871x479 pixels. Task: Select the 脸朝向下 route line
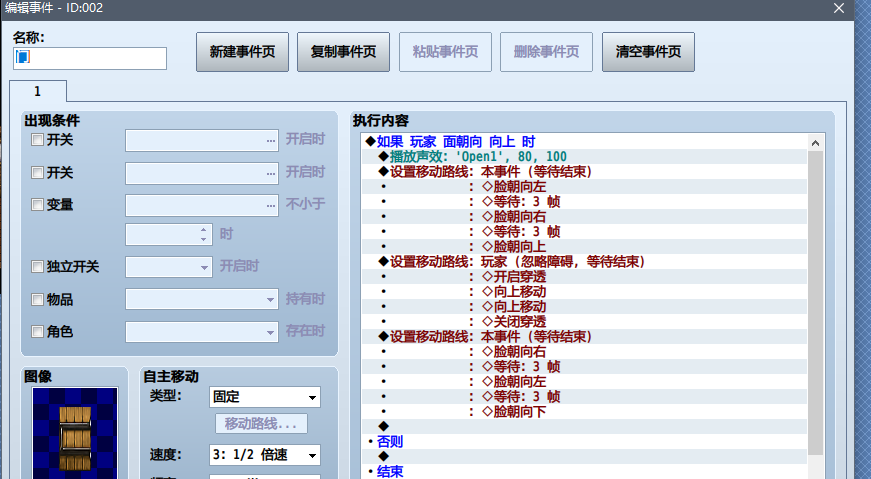coord(584,412)
